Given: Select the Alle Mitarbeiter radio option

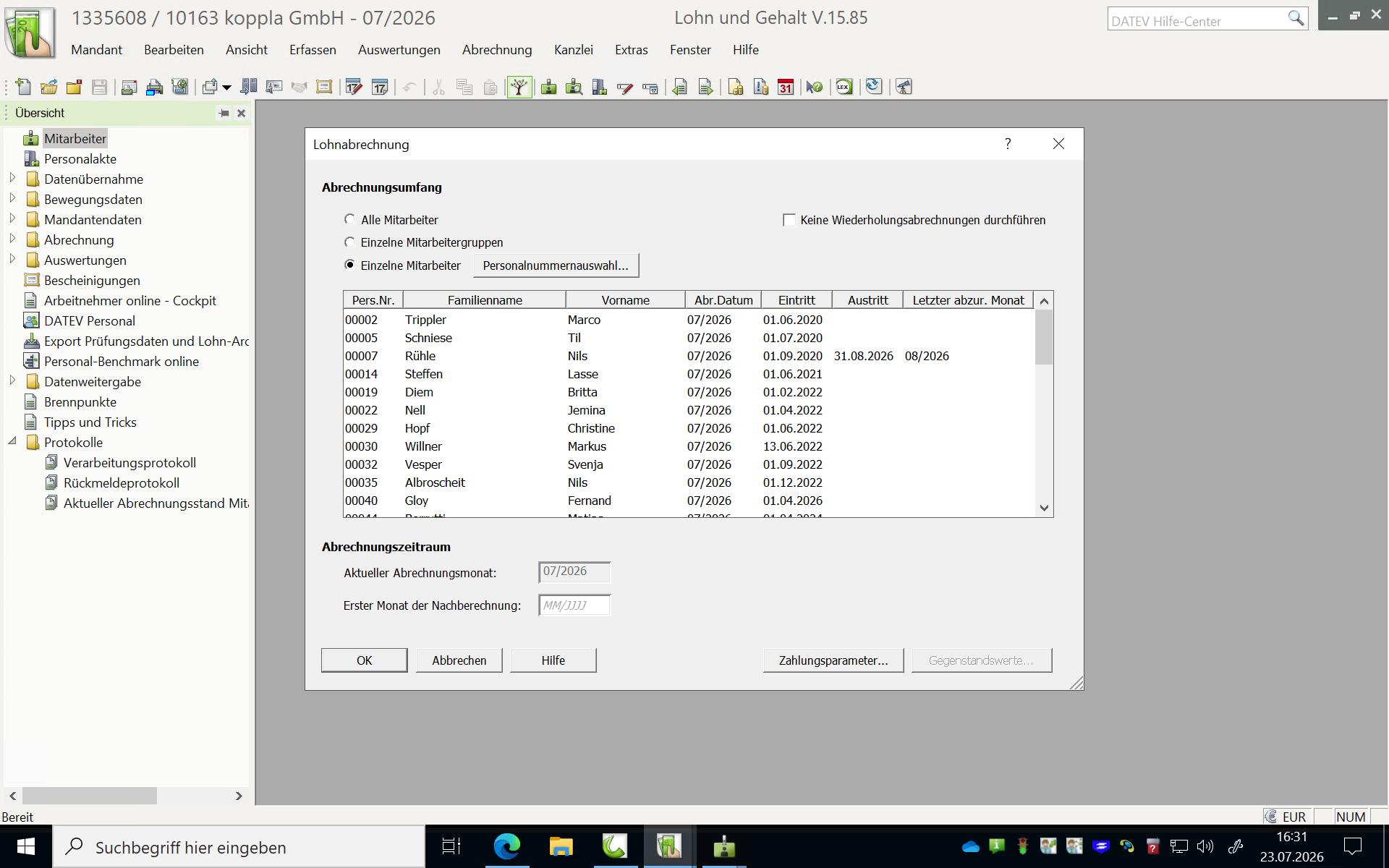Looking at the screenshot, I should click(x=350, y=219).
